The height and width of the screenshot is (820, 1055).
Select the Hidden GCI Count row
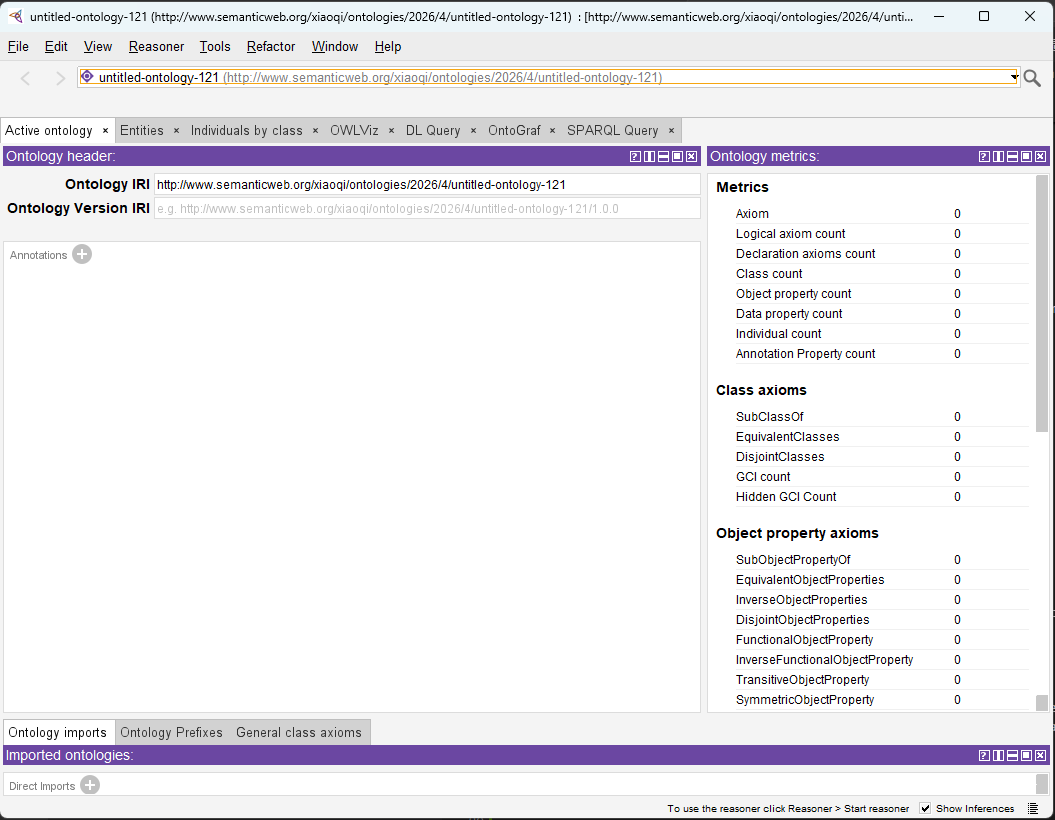[x=881, y=497]
